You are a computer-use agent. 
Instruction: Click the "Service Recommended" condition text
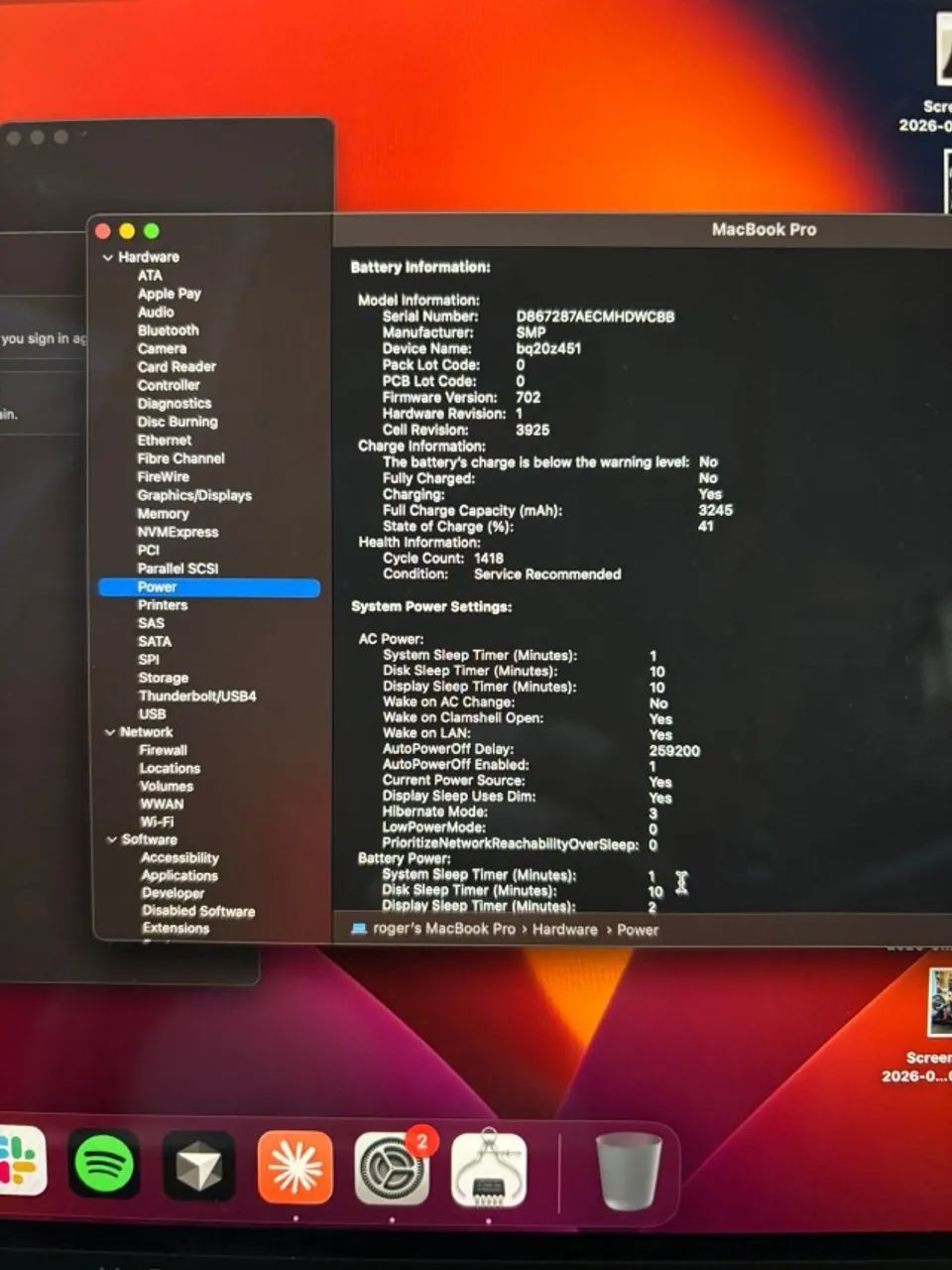click(547, 574)
